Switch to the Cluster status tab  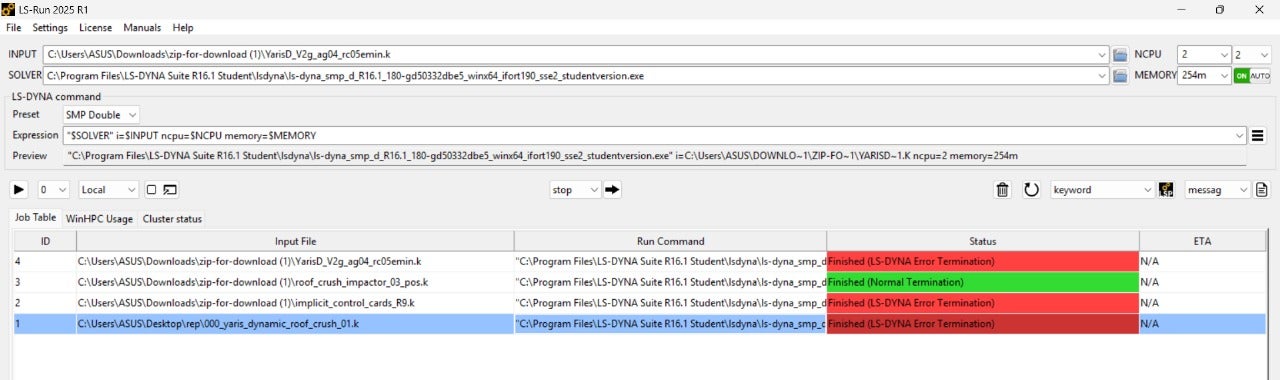point(172,218)
